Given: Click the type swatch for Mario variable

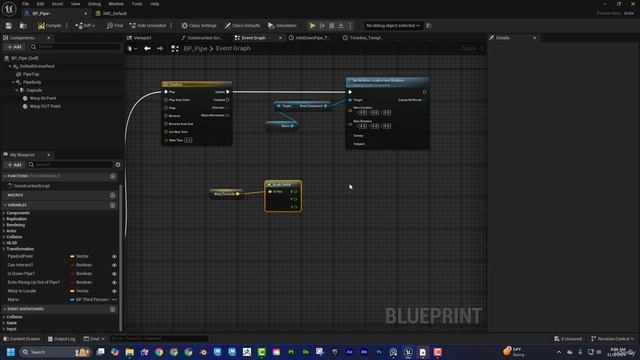Looking at the screenshot, I should [x=72, y=300].
